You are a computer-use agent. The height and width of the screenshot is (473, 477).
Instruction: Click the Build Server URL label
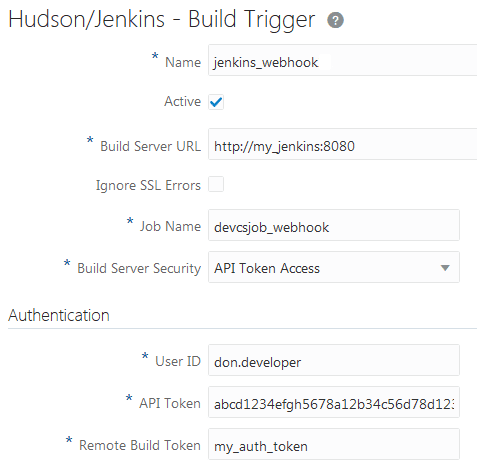[150, 146]
